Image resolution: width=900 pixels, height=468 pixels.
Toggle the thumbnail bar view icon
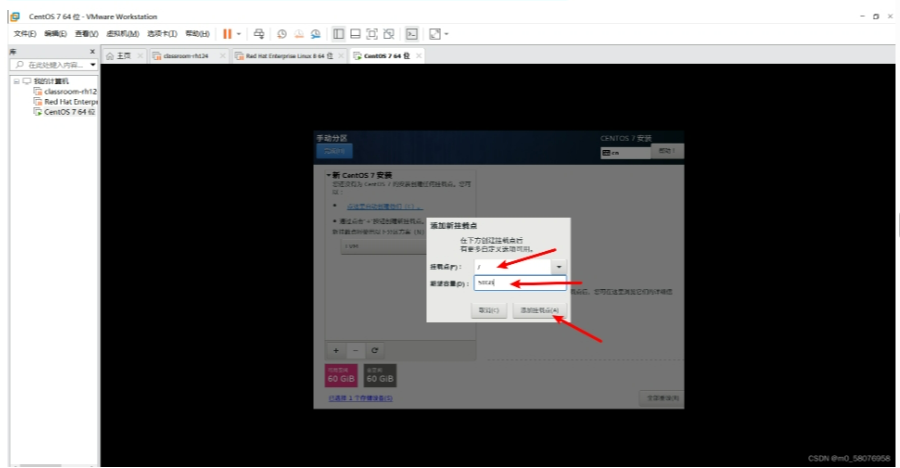(x=355, y=34)
